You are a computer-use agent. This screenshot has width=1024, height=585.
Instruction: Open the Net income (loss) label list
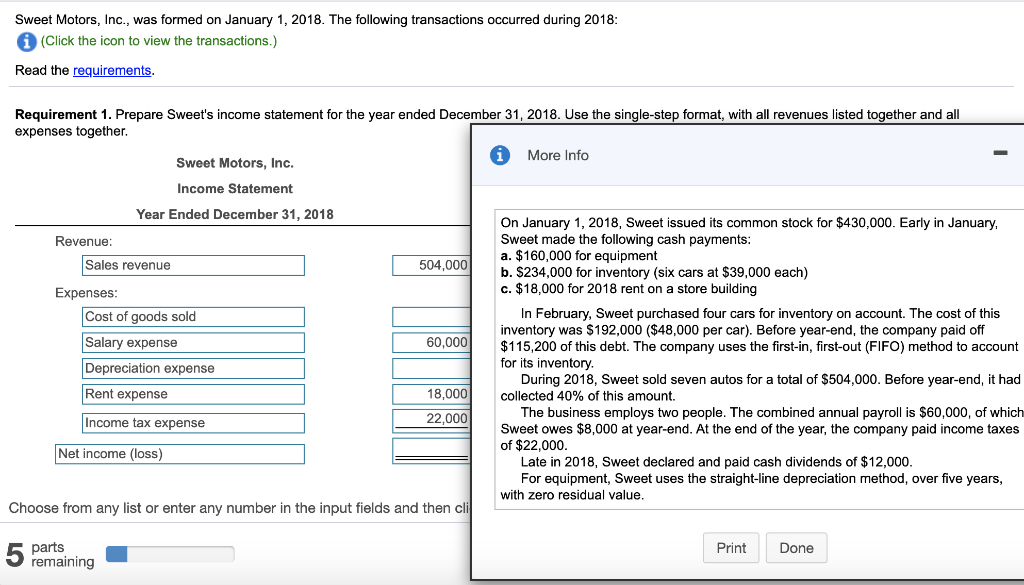[180, 453]
